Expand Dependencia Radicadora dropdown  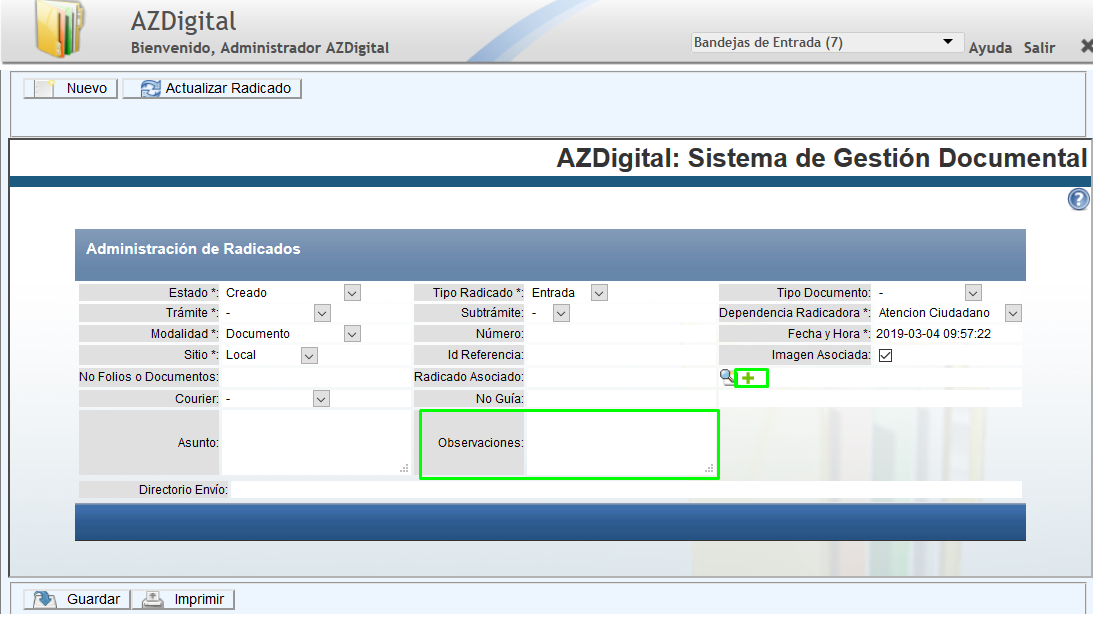click(1013, 313)
